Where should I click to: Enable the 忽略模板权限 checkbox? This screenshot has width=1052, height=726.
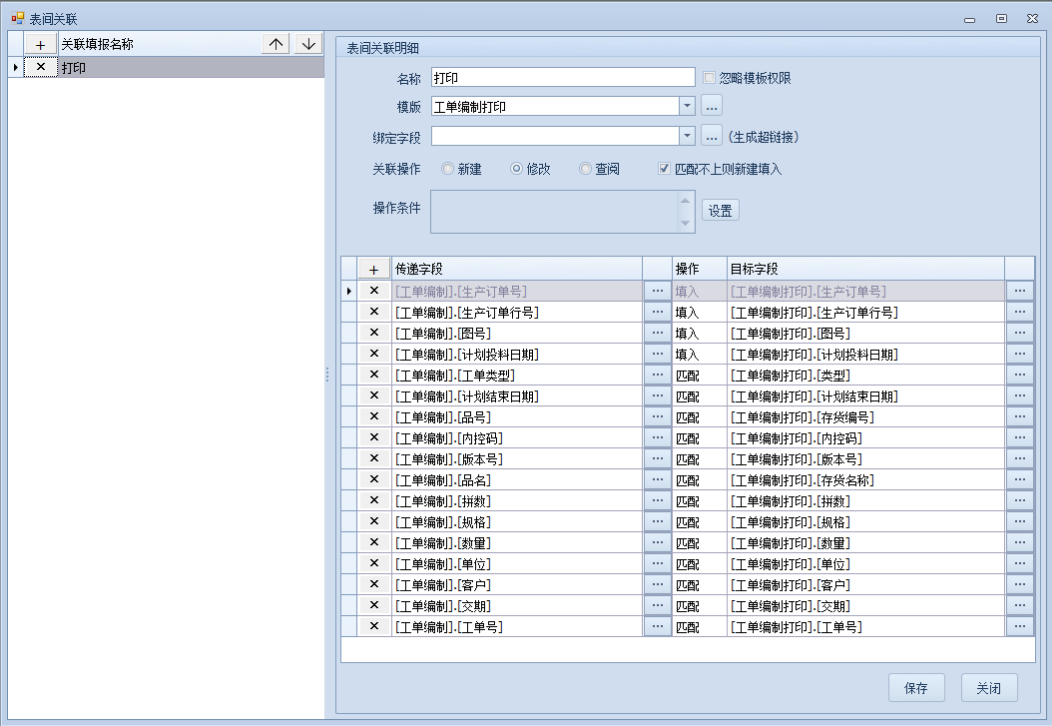(709, 78)
